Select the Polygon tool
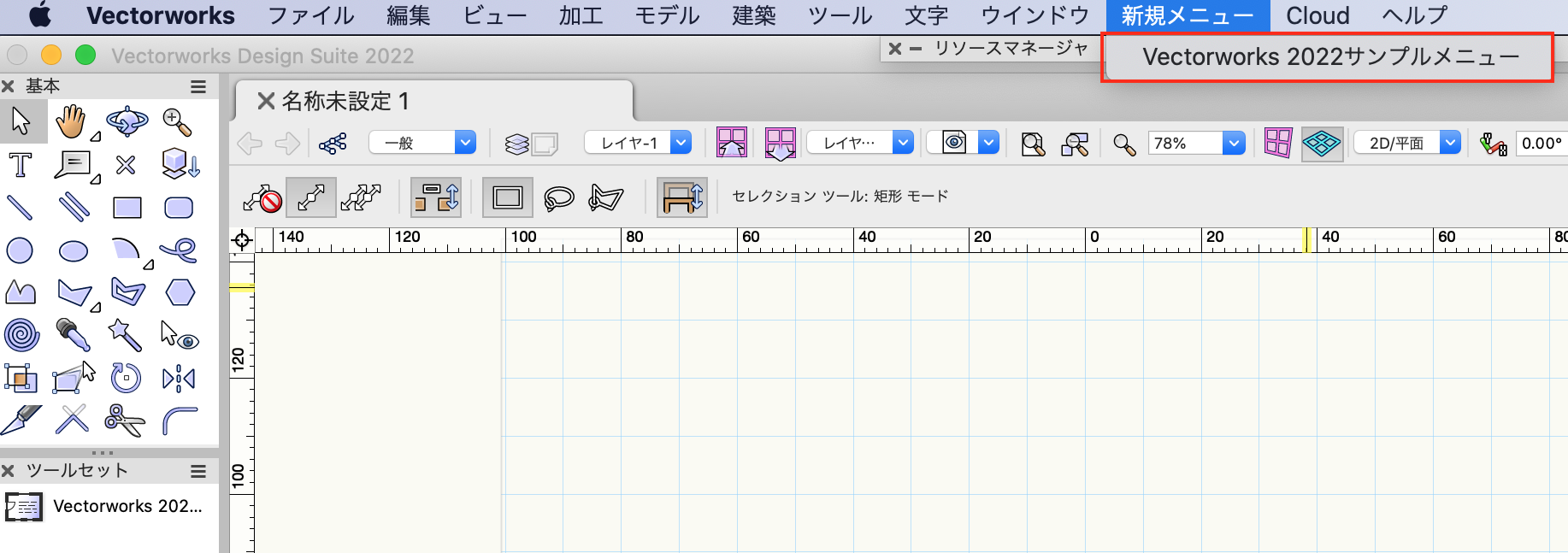The height and width of the screenshot is (553, 1568). 74,292
